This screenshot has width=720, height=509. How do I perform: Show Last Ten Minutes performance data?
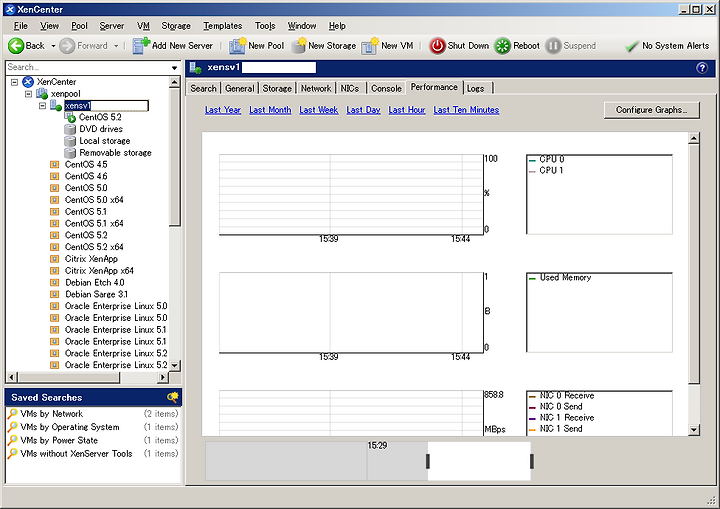(x=466, y=110)
